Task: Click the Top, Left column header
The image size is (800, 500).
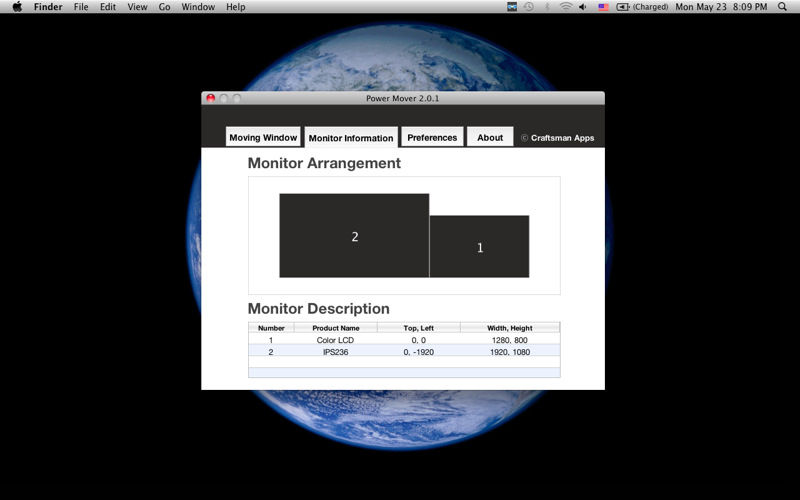Action: coord(419,328)
